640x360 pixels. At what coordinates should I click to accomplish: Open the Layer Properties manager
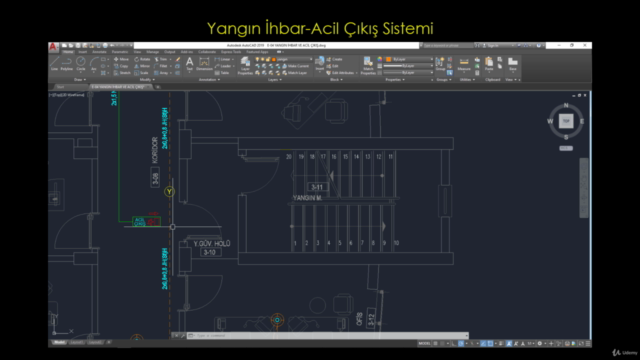click(x=245, y=66)
